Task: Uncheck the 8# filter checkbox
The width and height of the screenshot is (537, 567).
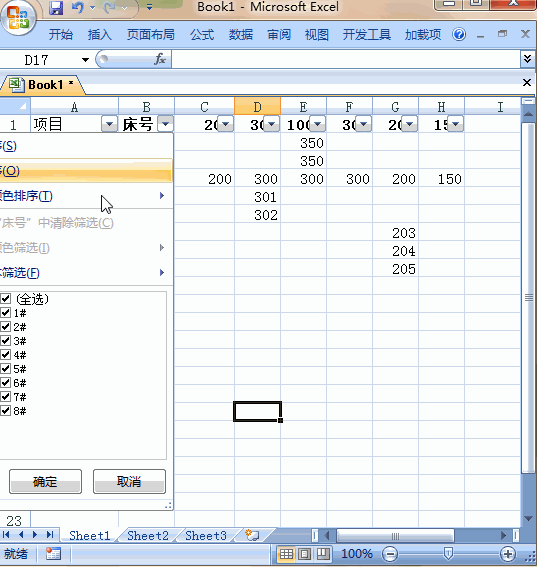Action: point(5,411)
